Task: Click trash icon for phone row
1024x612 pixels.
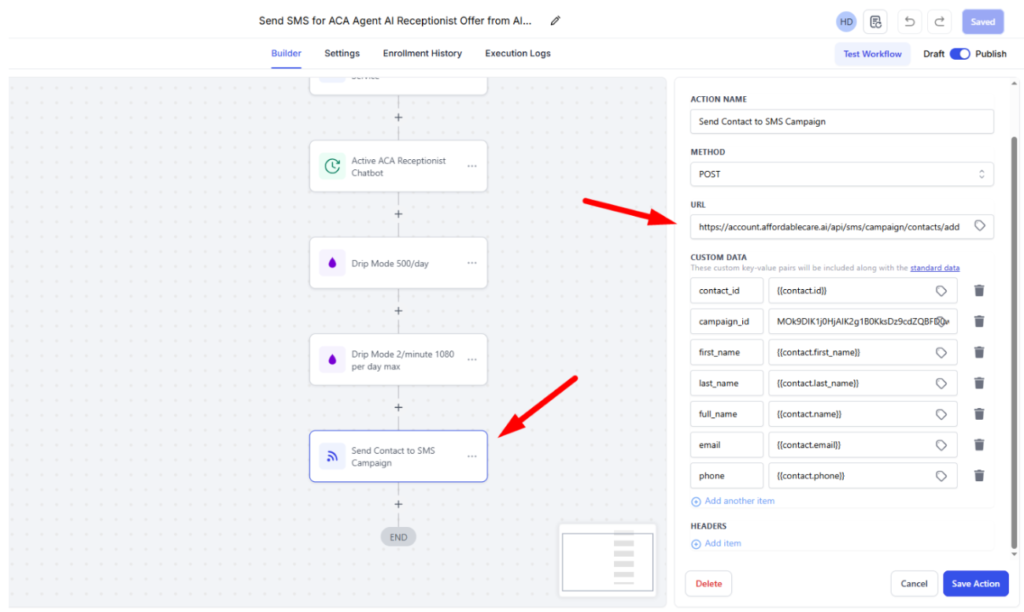Action: tap(979, 476)
